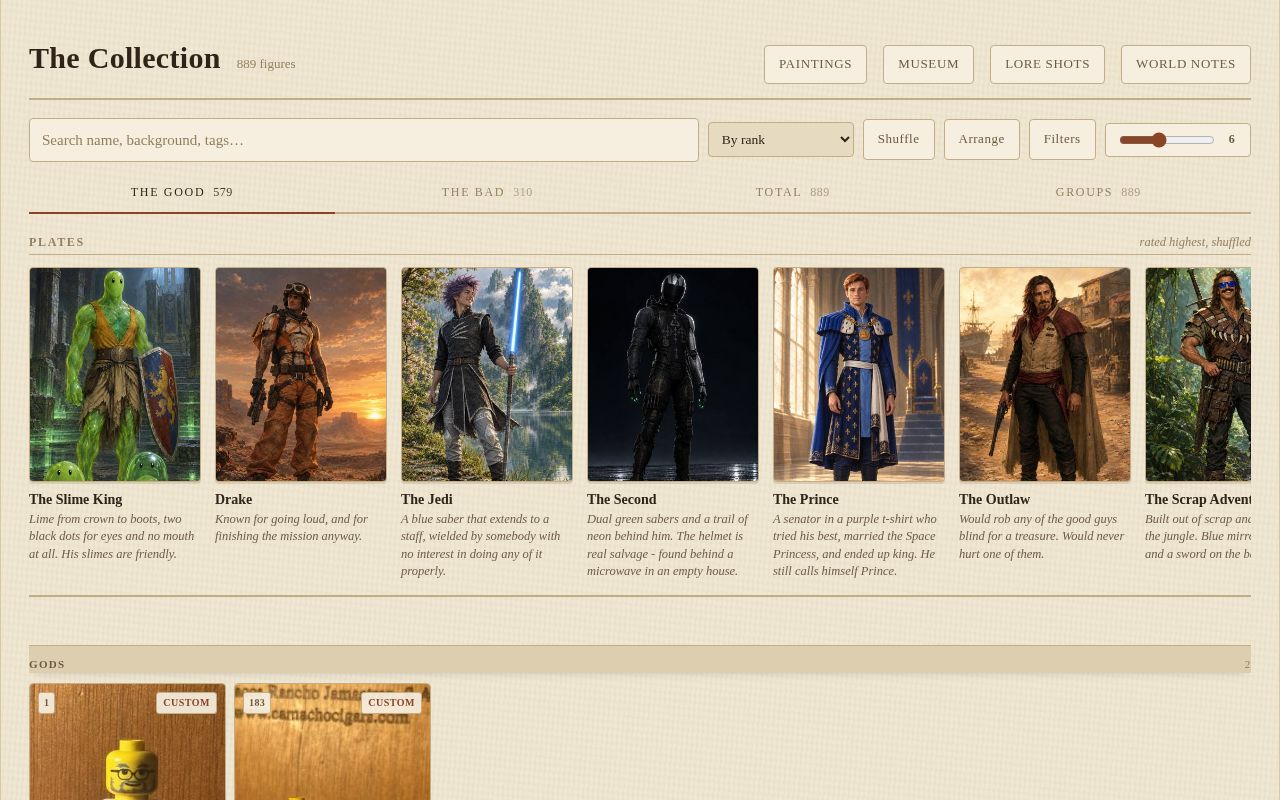Open The Scrap Adventurer plate image

click(1198, 374)
